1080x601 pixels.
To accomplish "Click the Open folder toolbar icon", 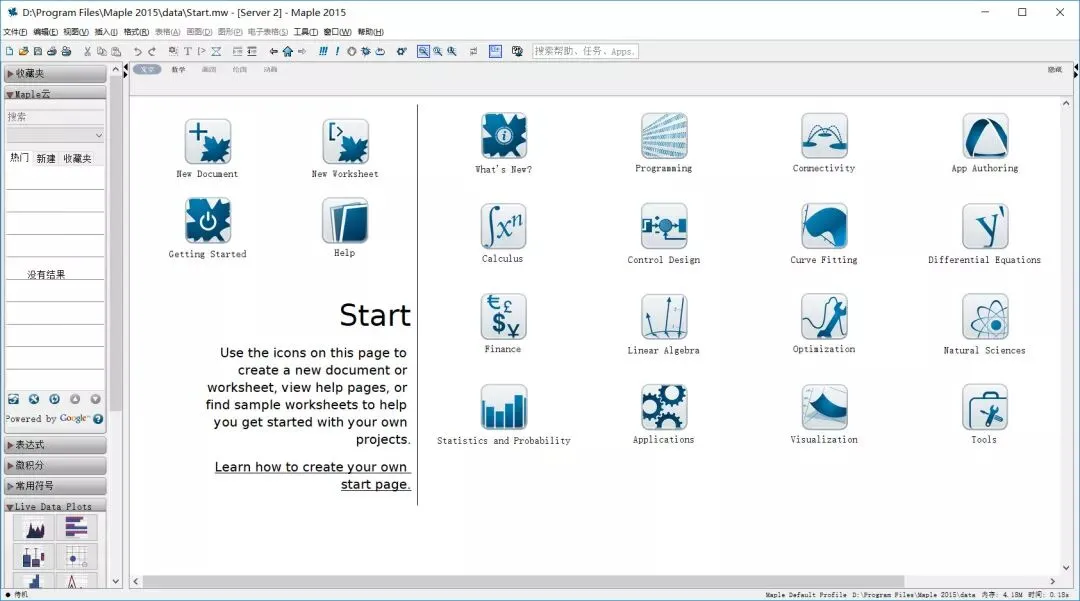I will (23, 51).
